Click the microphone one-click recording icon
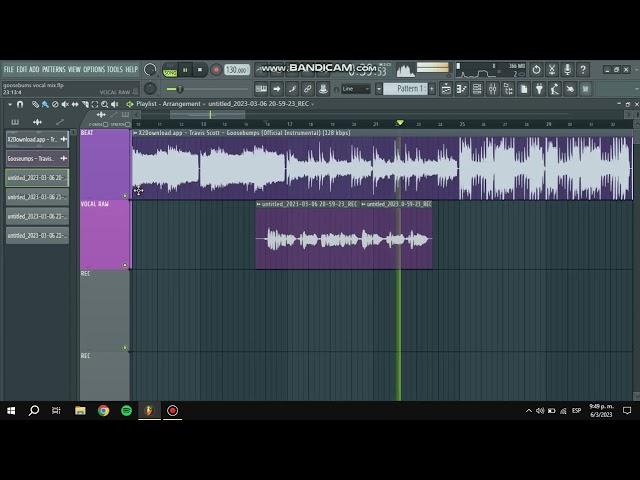The image size is (640, 480). [567, 70]
